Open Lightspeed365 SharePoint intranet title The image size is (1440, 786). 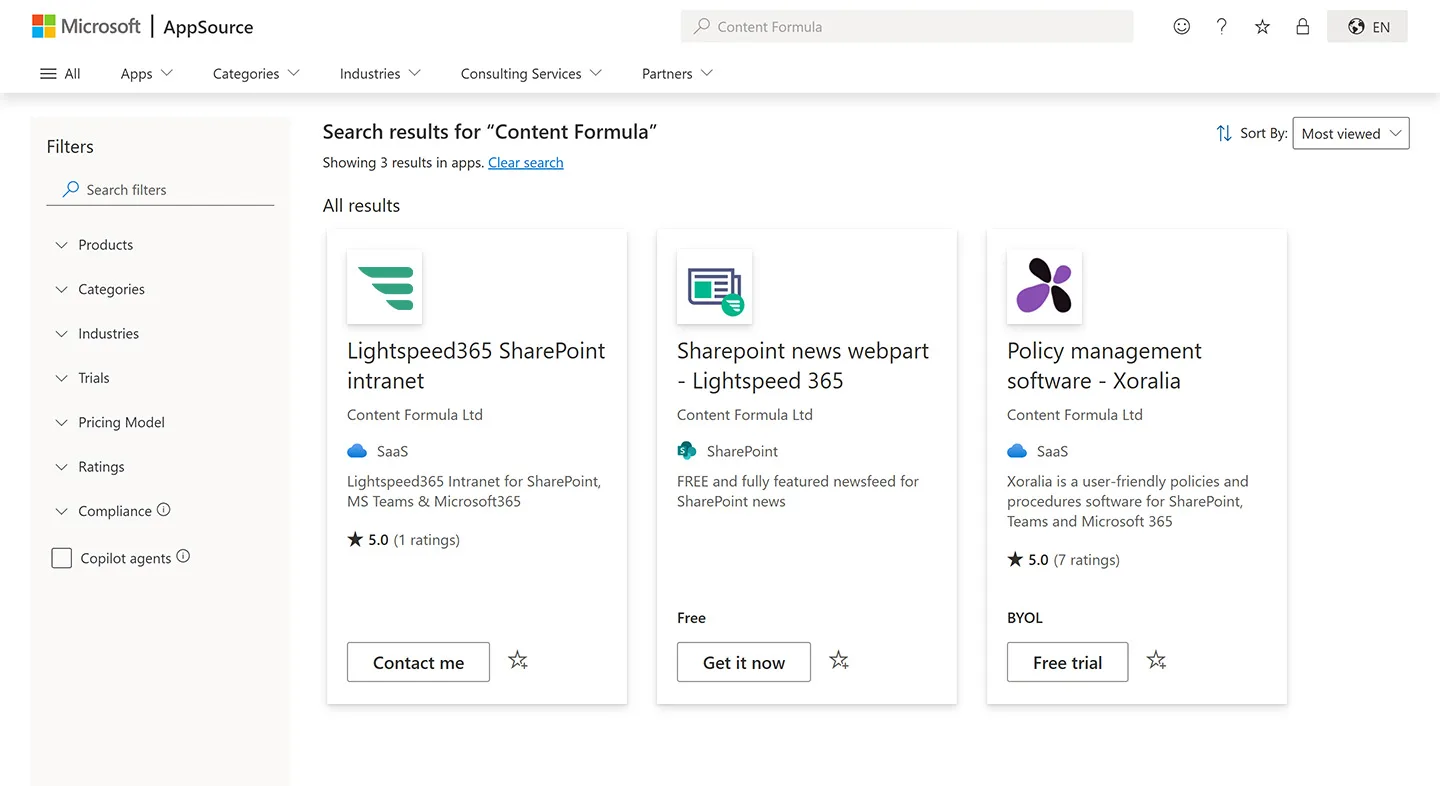click(x=476, y=366)
